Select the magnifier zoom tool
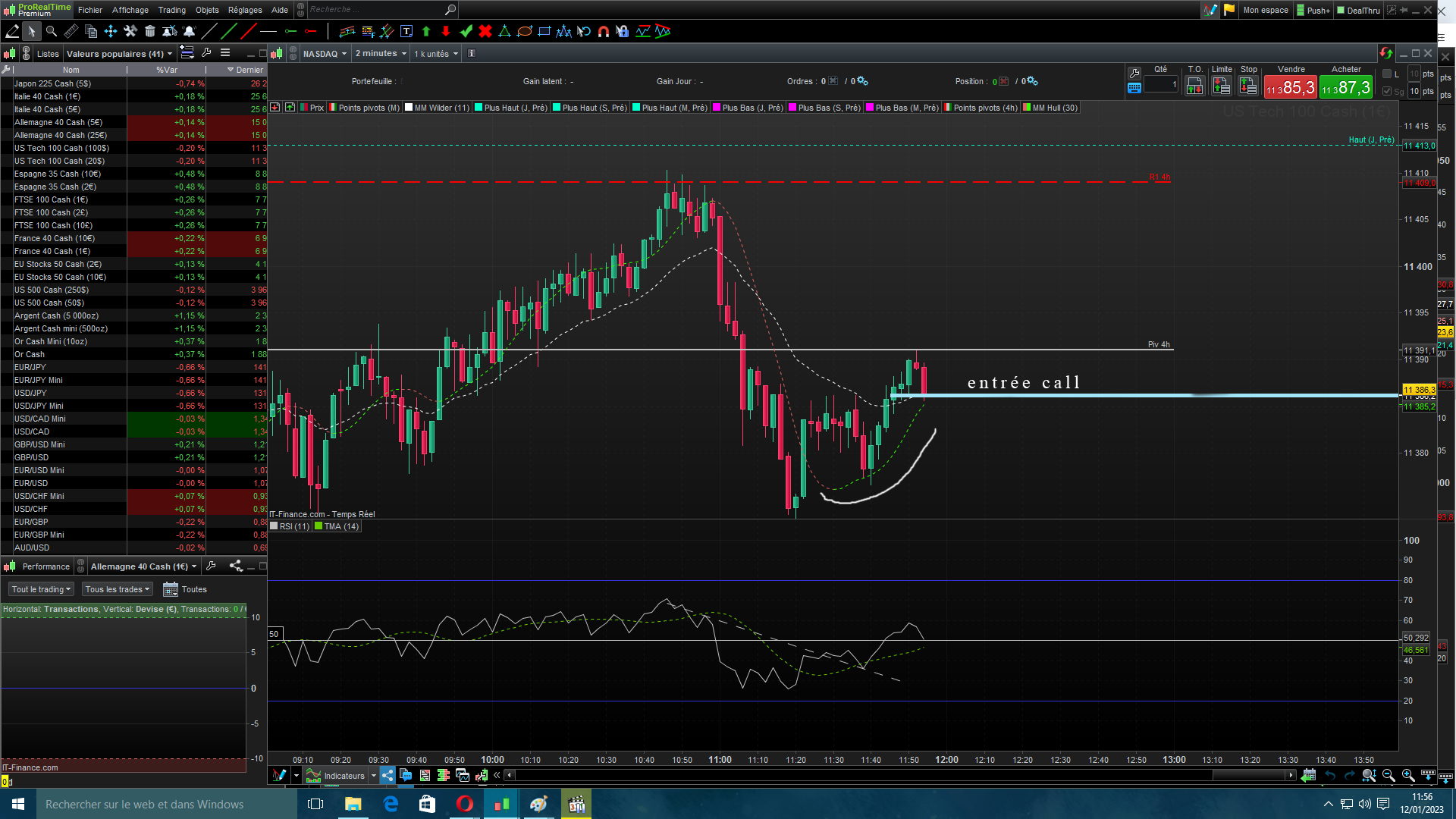This screenshot has height=819, width=1456. tap(52, 31)
